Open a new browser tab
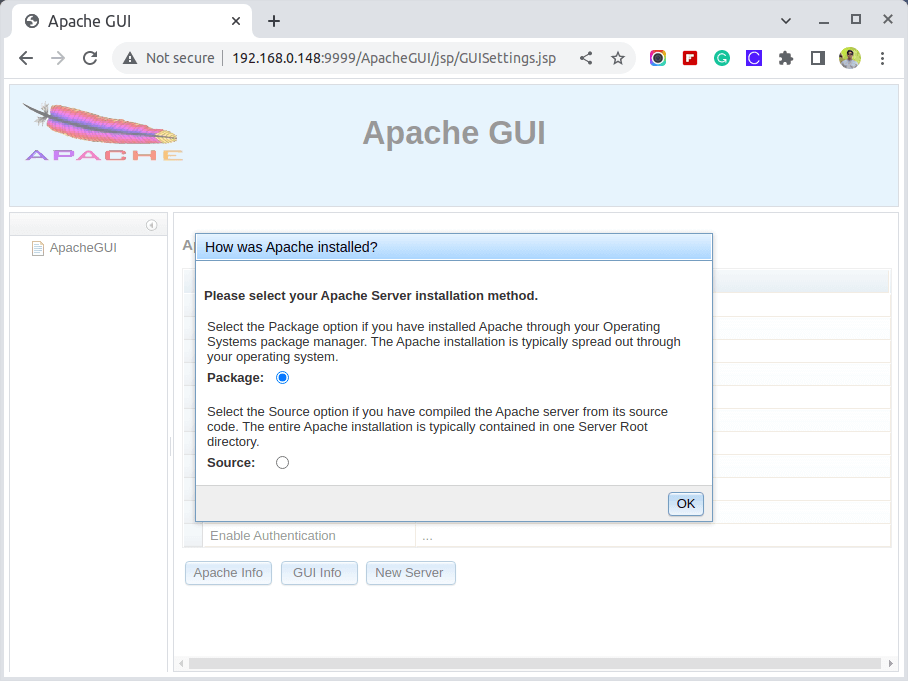908x681 pixels. (274, 21)
